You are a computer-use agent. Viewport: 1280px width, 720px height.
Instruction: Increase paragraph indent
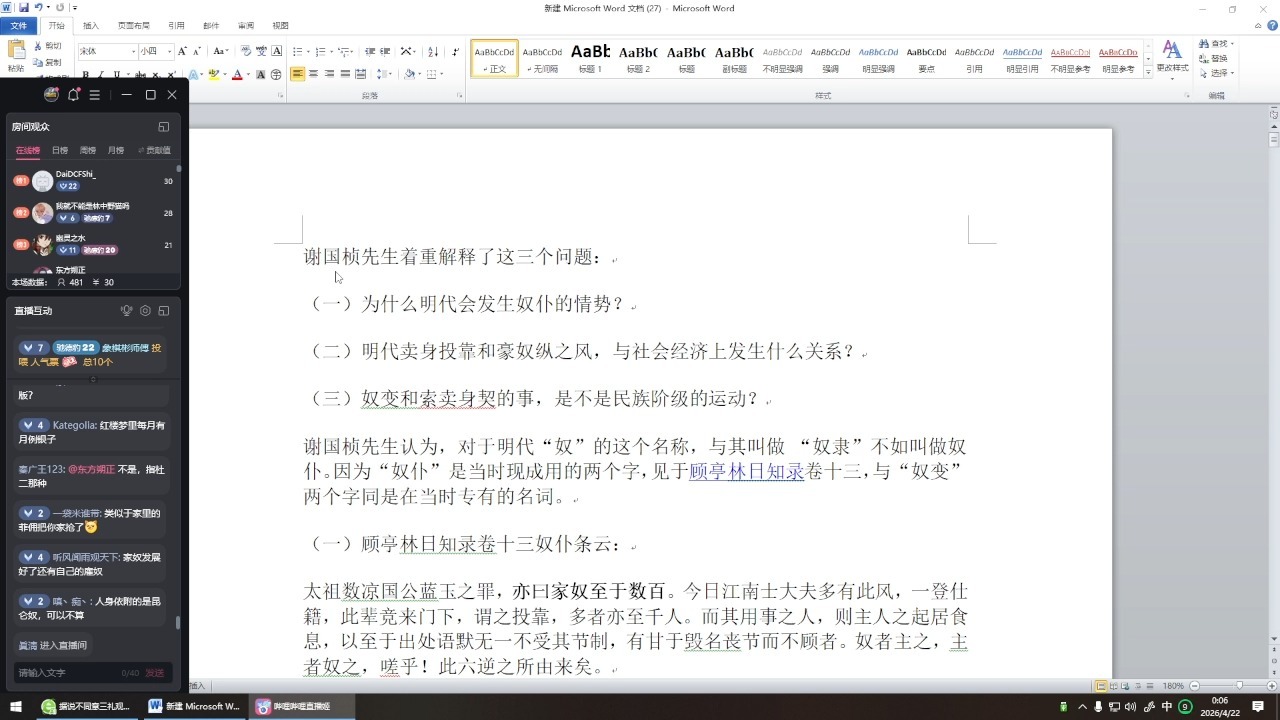(x=385, y=51)
